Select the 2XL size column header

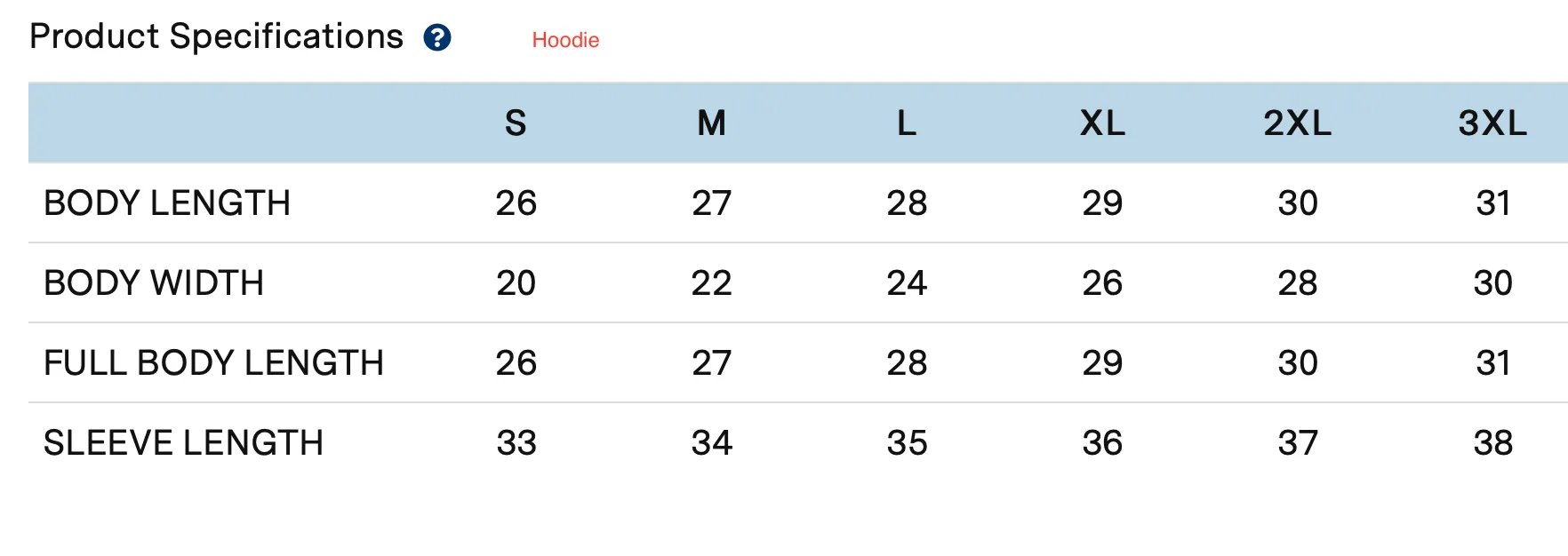pyautogui.click(x=1298, y=123)
